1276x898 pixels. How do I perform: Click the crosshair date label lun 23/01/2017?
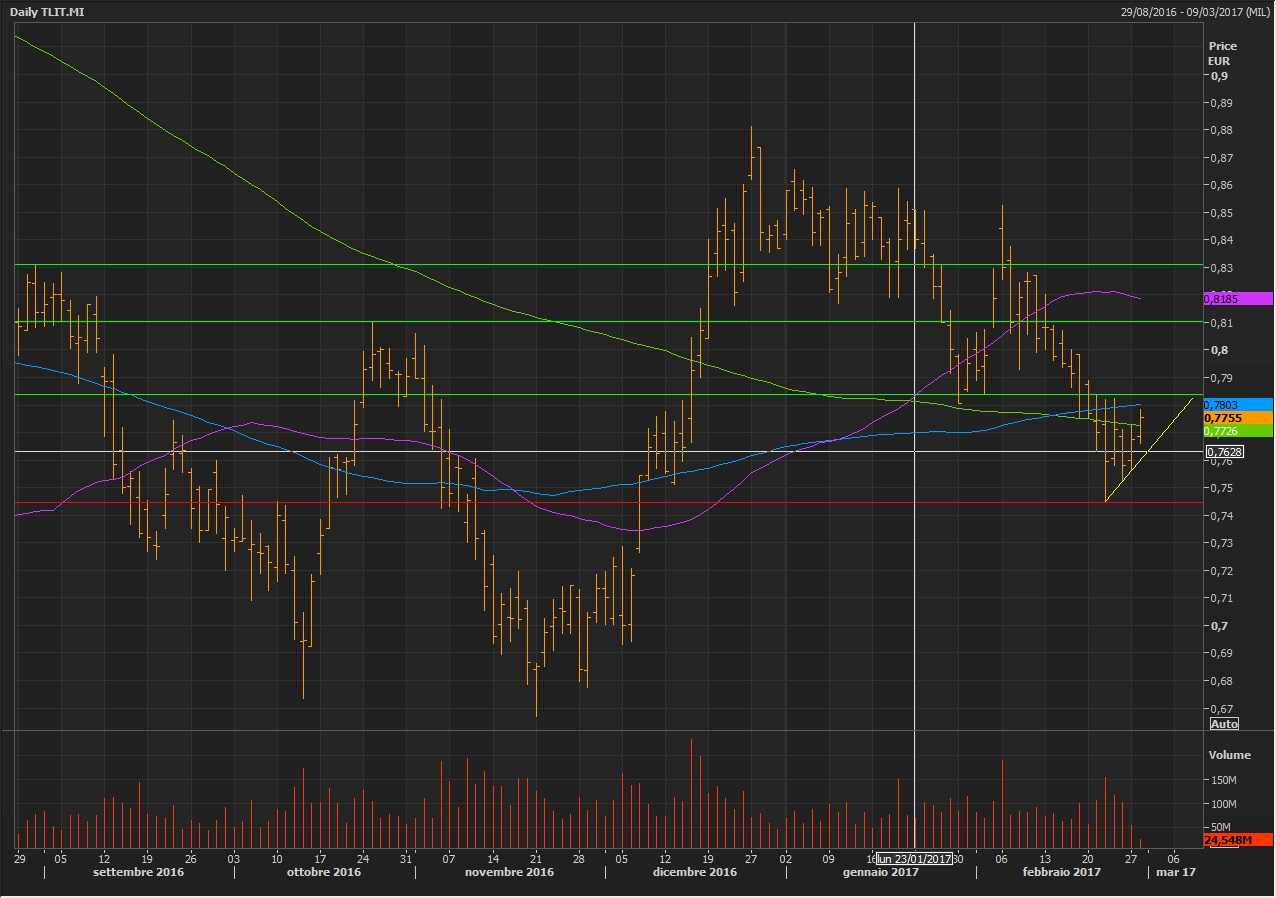click(914, 859)
